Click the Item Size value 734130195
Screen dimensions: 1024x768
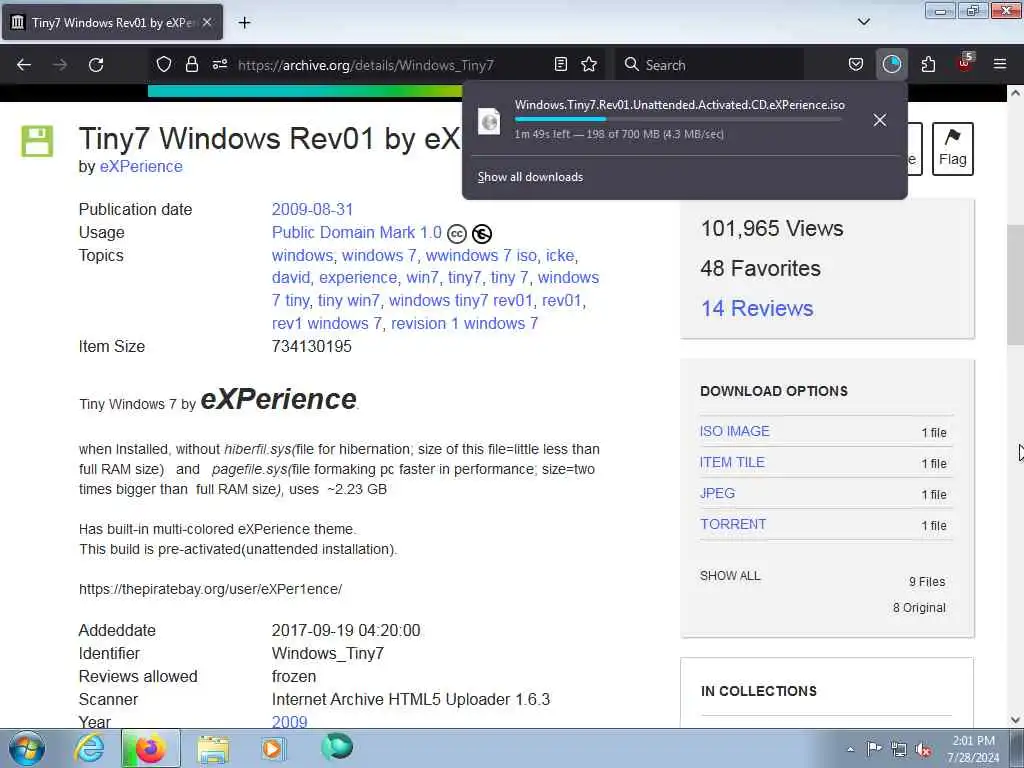coord(312,346)
